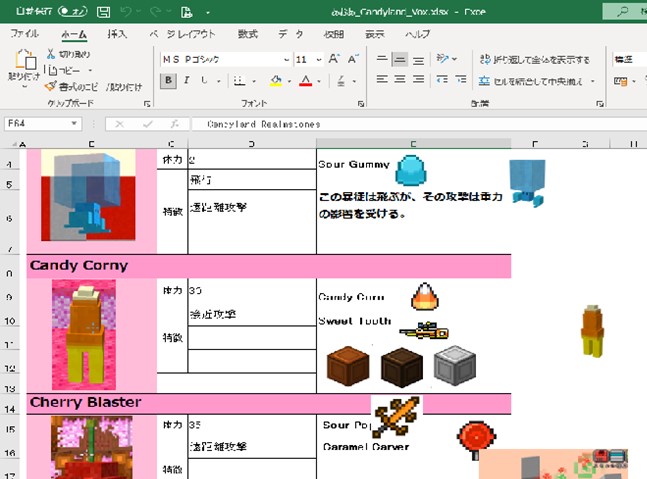
Task: Toggle Underline formatting
Action: tap(204, 80)
